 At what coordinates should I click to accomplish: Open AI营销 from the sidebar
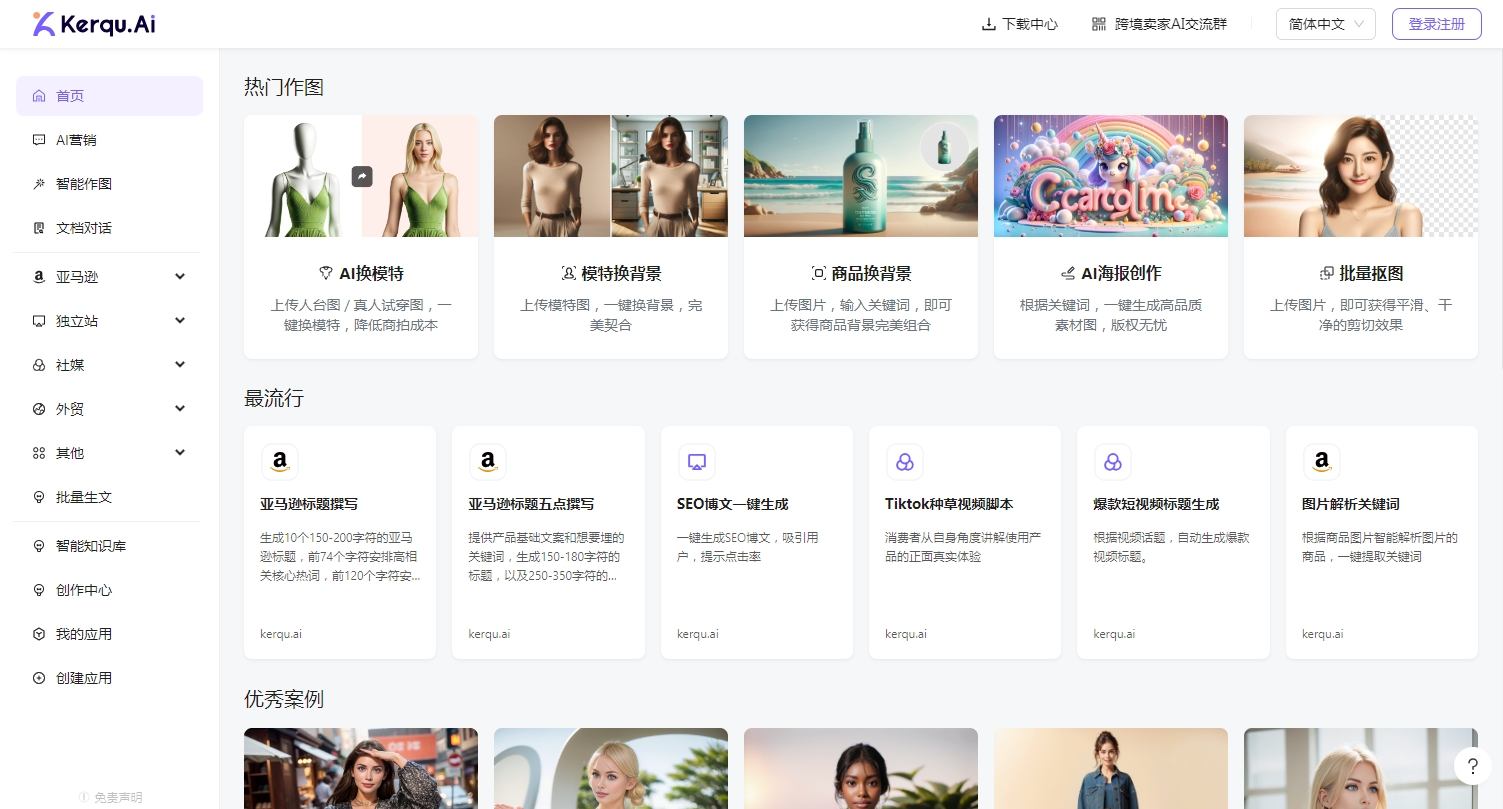pos(109,140)
